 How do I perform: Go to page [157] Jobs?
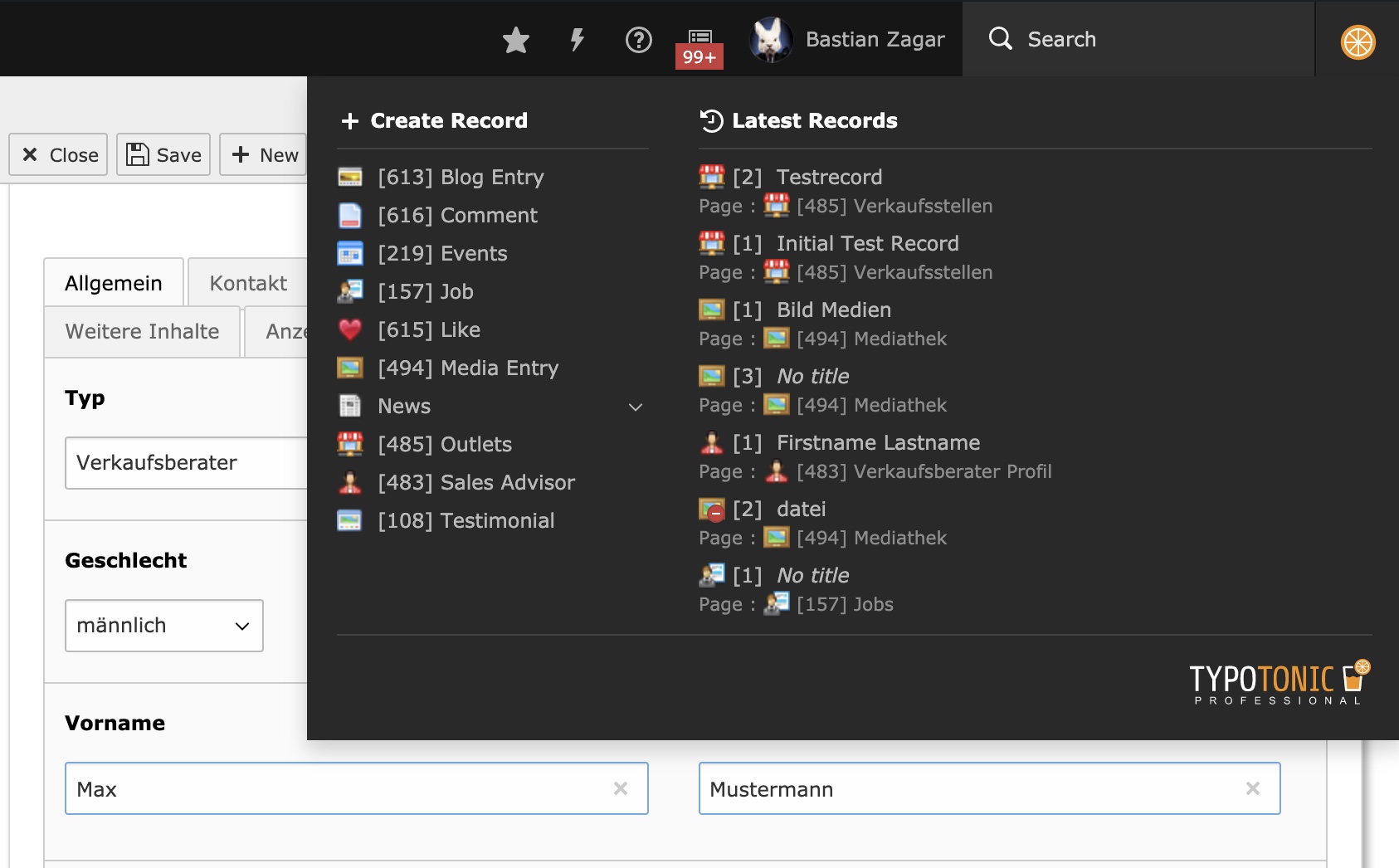845,604
